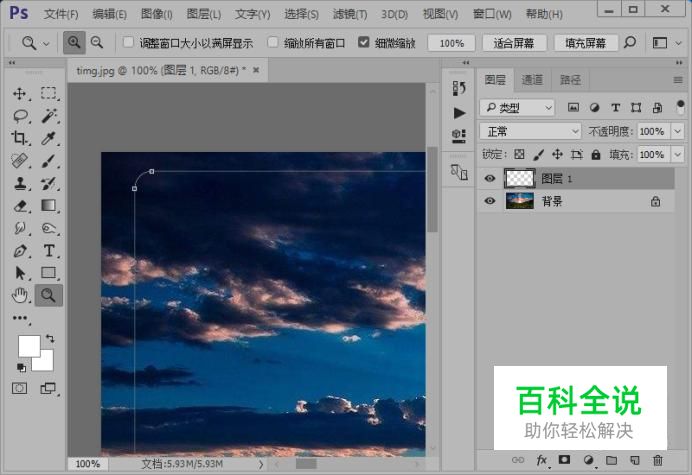Click the 填充屏幕 button

point(586,43)
